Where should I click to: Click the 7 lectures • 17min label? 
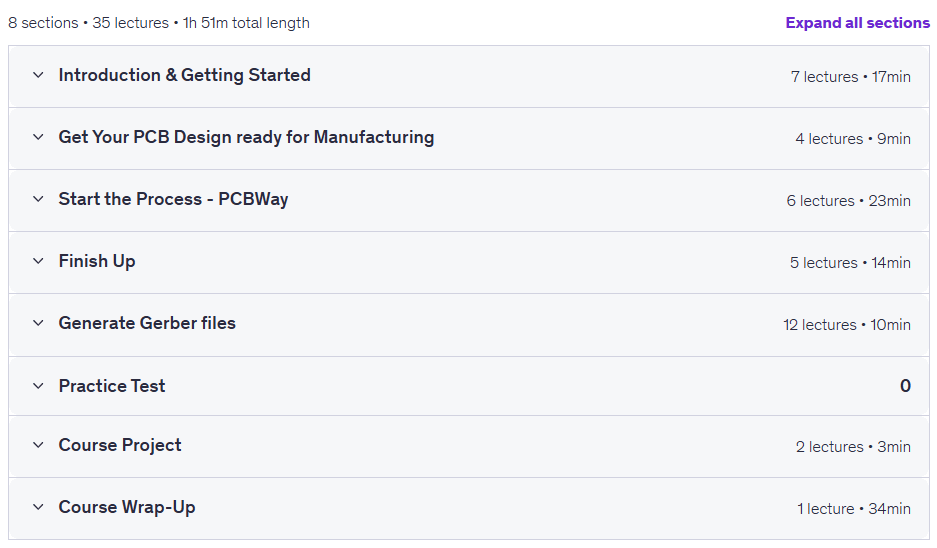pos(850,77)
